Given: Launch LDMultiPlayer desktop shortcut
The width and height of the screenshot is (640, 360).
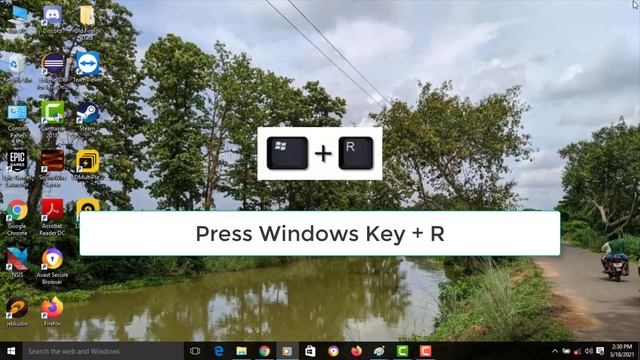Looking at the screenshot, I should pyautogui.click(x=87, y=165).
